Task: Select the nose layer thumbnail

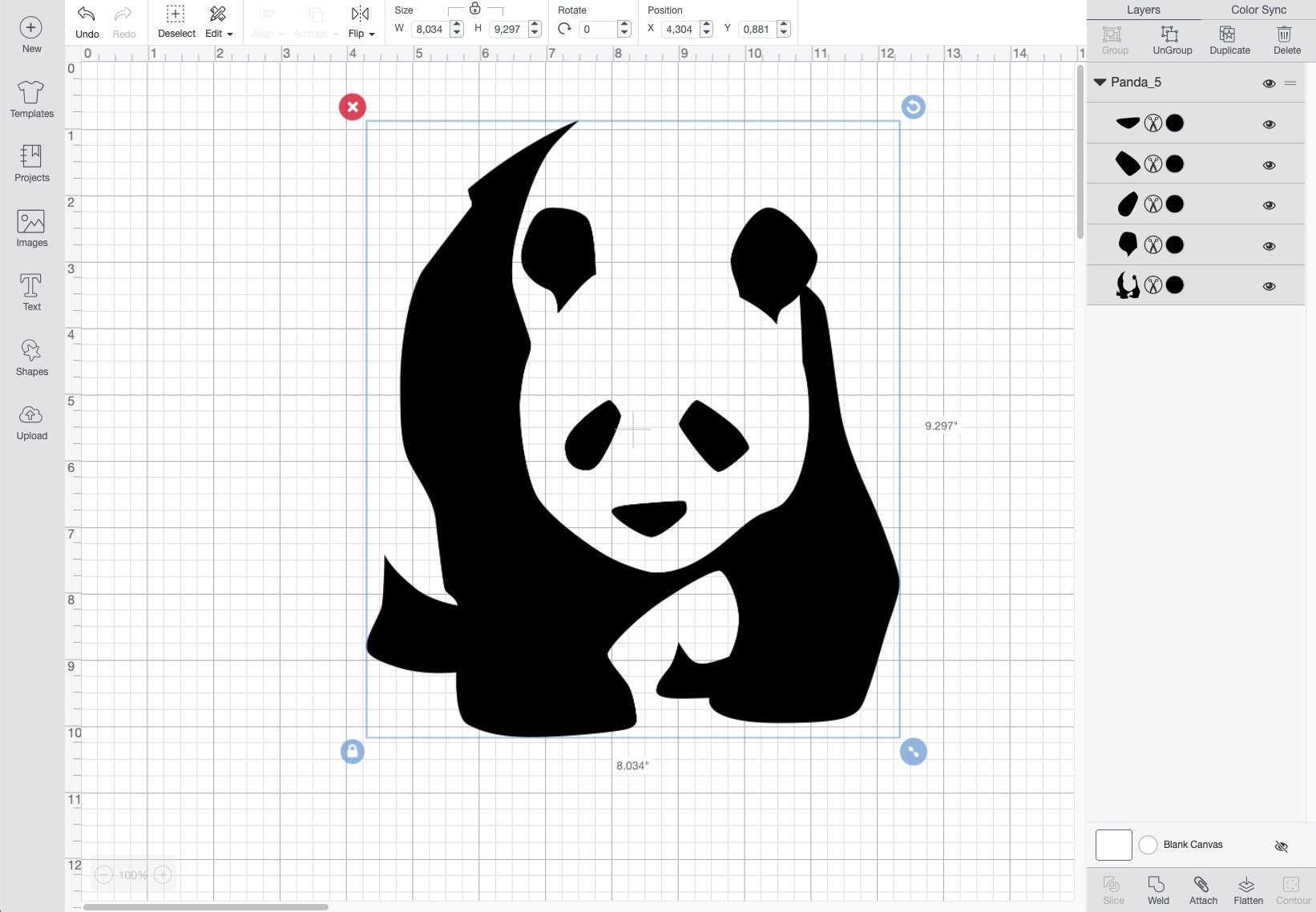Action: [x=1128, y=123]
